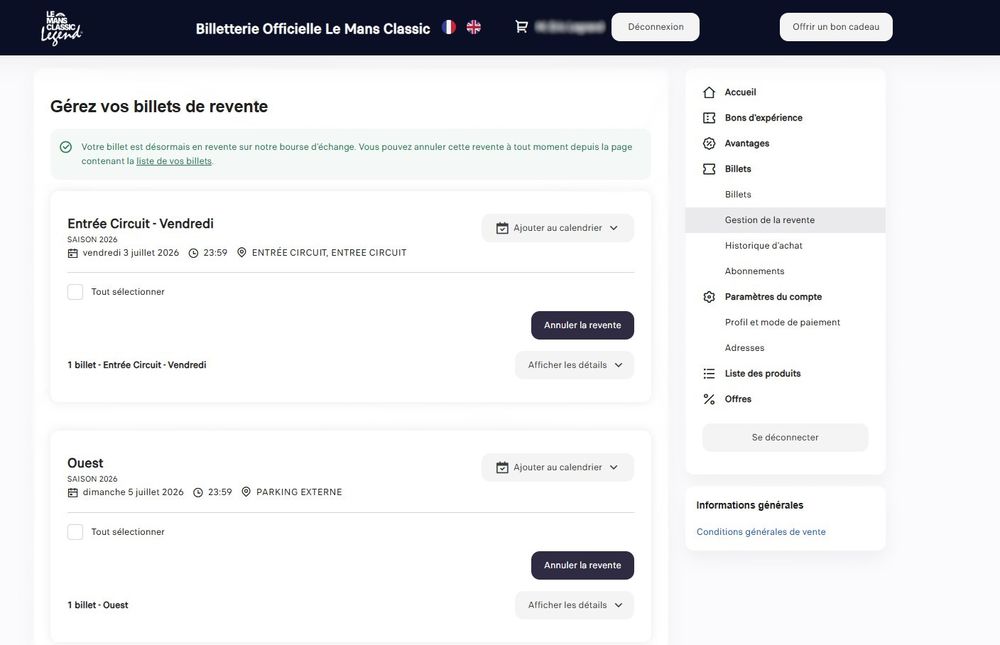The height and width of the screenshot is (645, 1000).
Task: Select Gestion de la revente menu item
Action: point(785,220)
